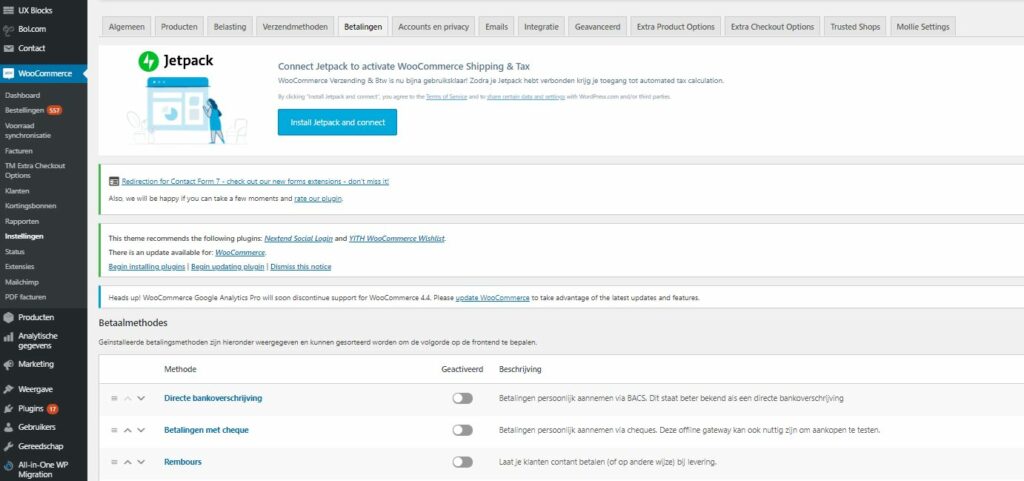Open Voorraad synchronisatie submenu item
Screen dimensions: 1024x481
(27, 131)
